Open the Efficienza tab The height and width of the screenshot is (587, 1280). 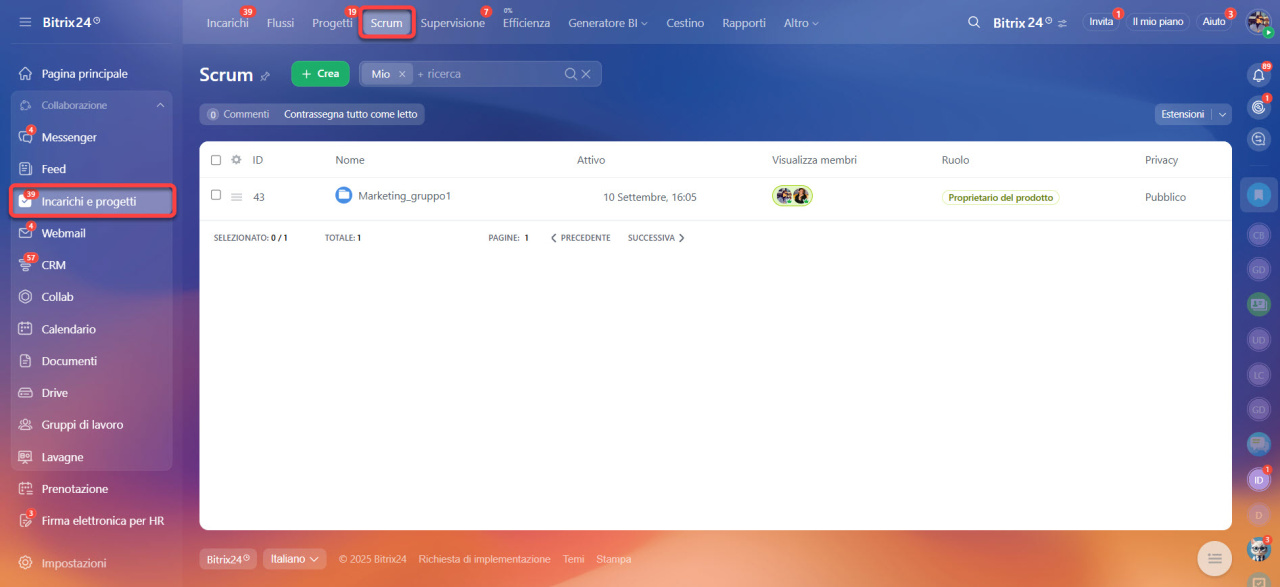[526, 23]
